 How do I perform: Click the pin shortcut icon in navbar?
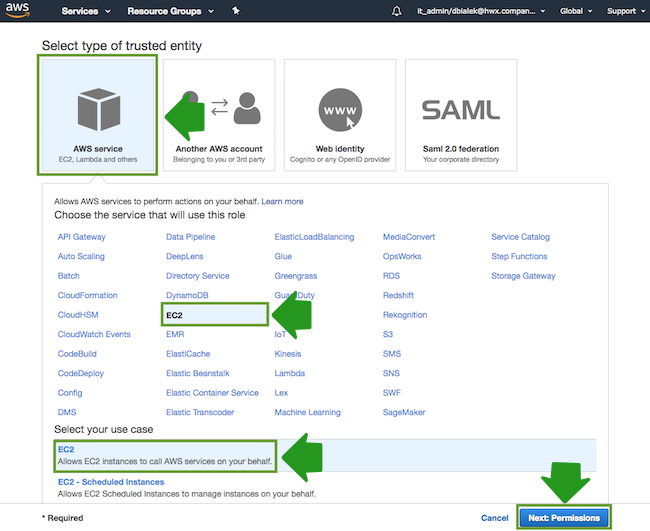pyautogui.click(x=235, y=11)
